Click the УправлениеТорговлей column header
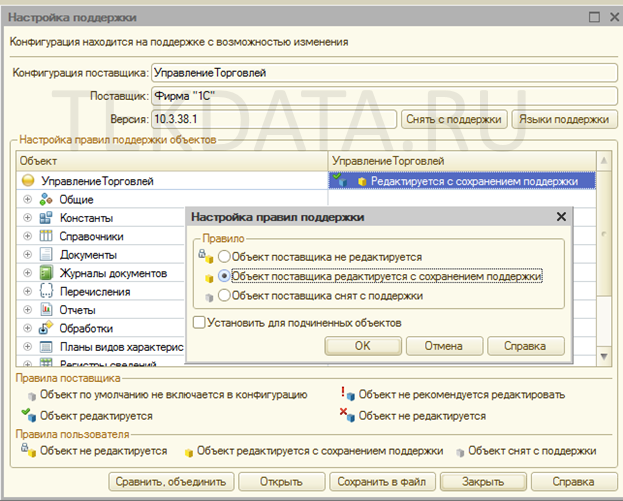The height and width of the screenshot is (501, 623). coord(462,161)
